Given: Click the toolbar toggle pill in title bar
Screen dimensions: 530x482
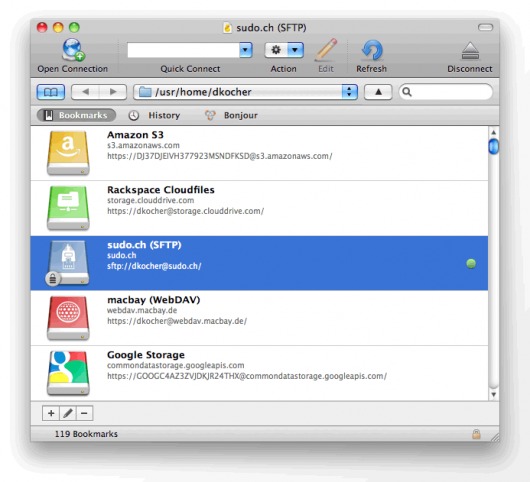Looking at the screenshot, I should click(485, 27).
